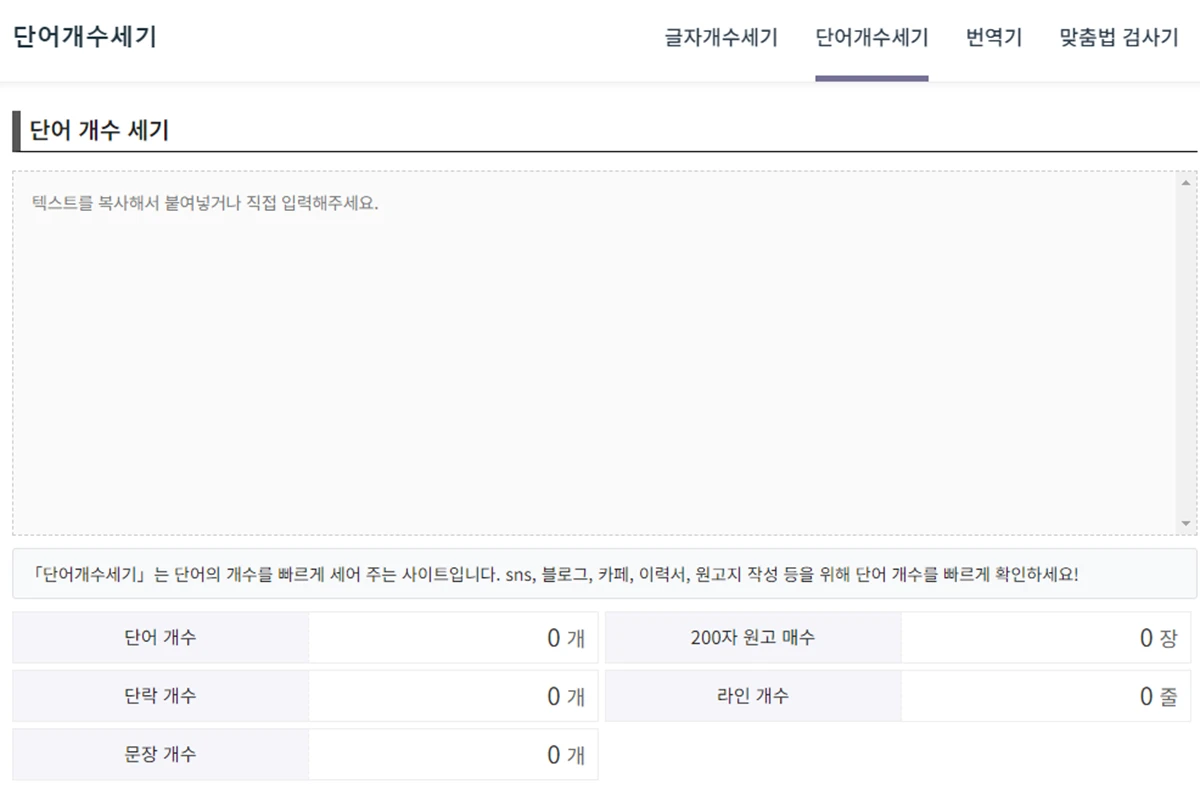The height and width of the screenshot is (789, 1200).
Task: Click the 200자 원고 매수 label
Action: 752,637
